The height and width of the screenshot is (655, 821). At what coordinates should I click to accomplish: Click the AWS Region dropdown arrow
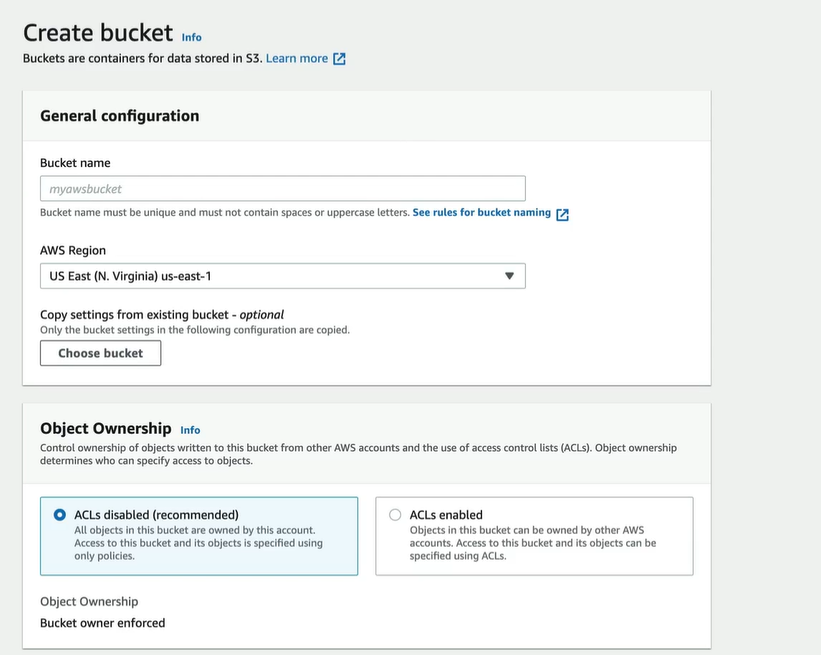click(509, 276)
